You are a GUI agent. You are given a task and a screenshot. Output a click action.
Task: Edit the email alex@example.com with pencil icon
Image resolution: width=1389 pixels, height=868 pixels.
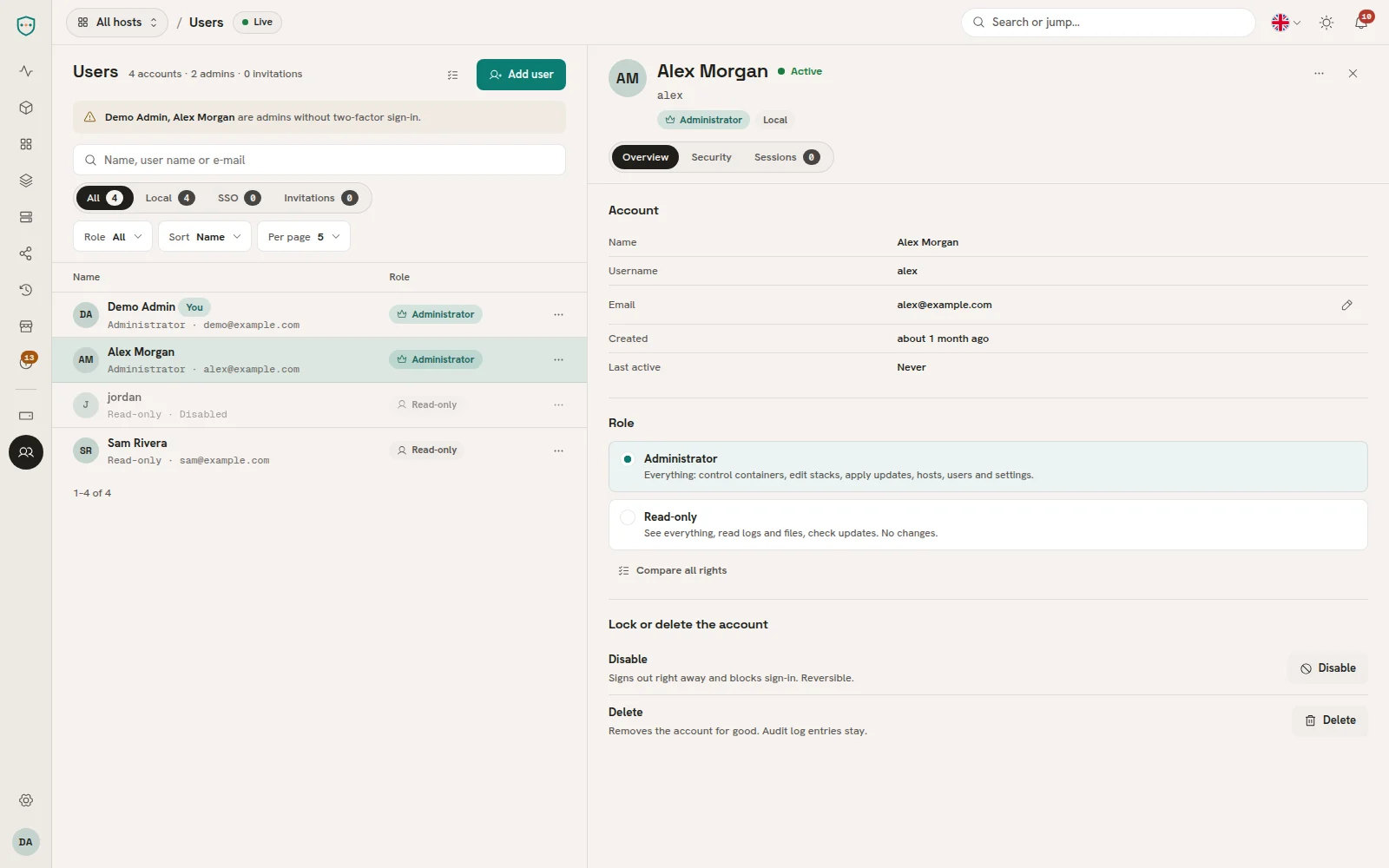tap(1346, 305)
